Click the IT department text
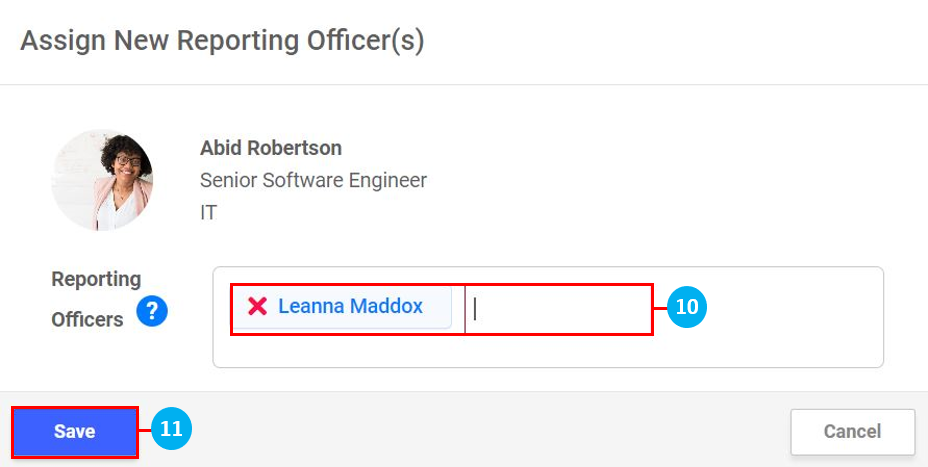The image size is (928, 467). [x=208, y=212]
